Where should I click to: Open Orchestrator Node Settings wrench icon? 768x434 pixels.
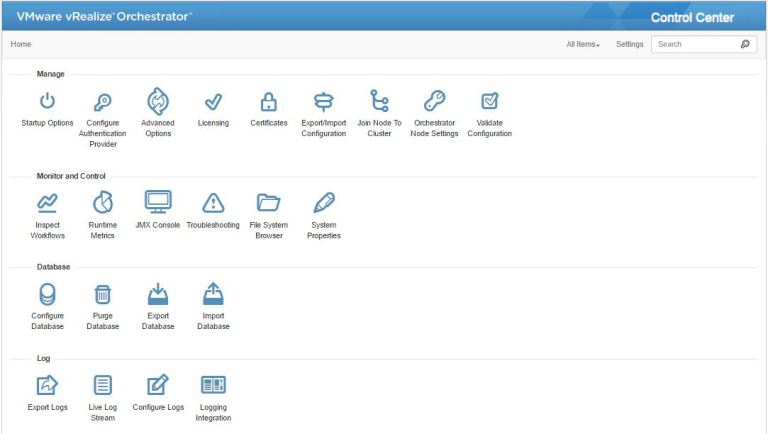434,101
